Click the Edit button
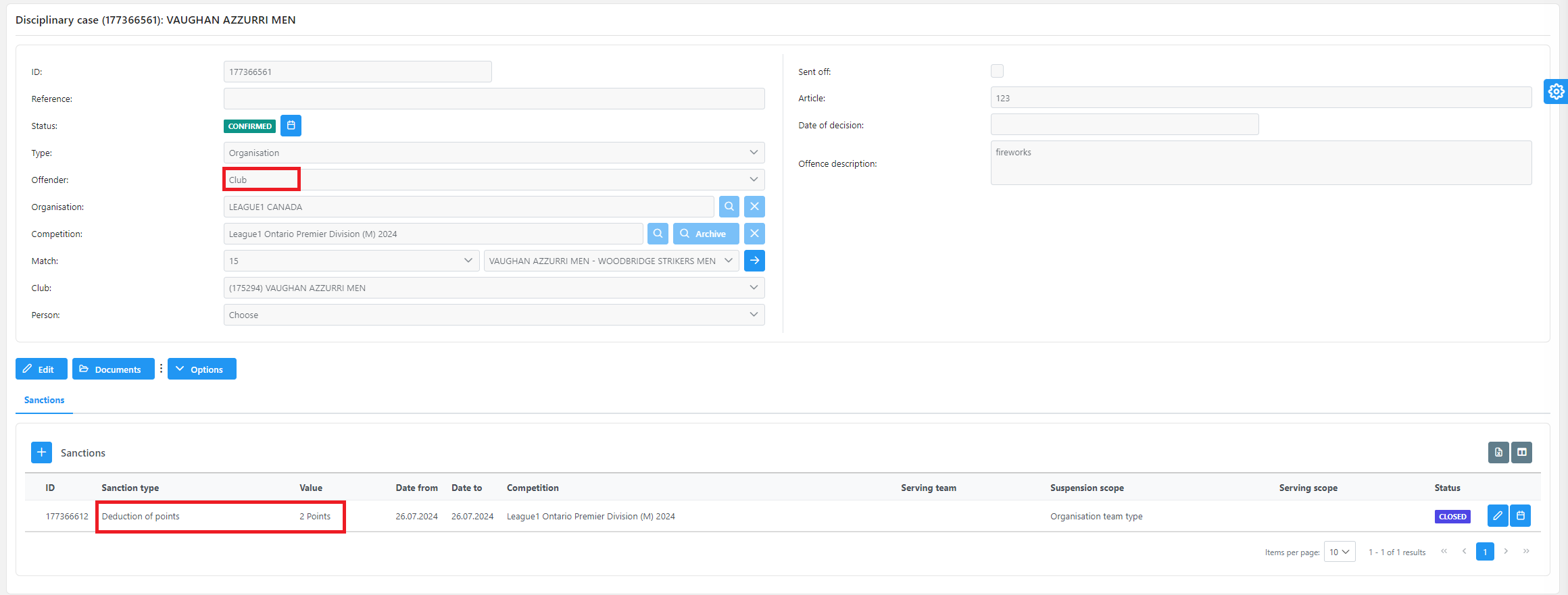The width and height of the screenshot is (1568, 595). [x=41, y=369]
